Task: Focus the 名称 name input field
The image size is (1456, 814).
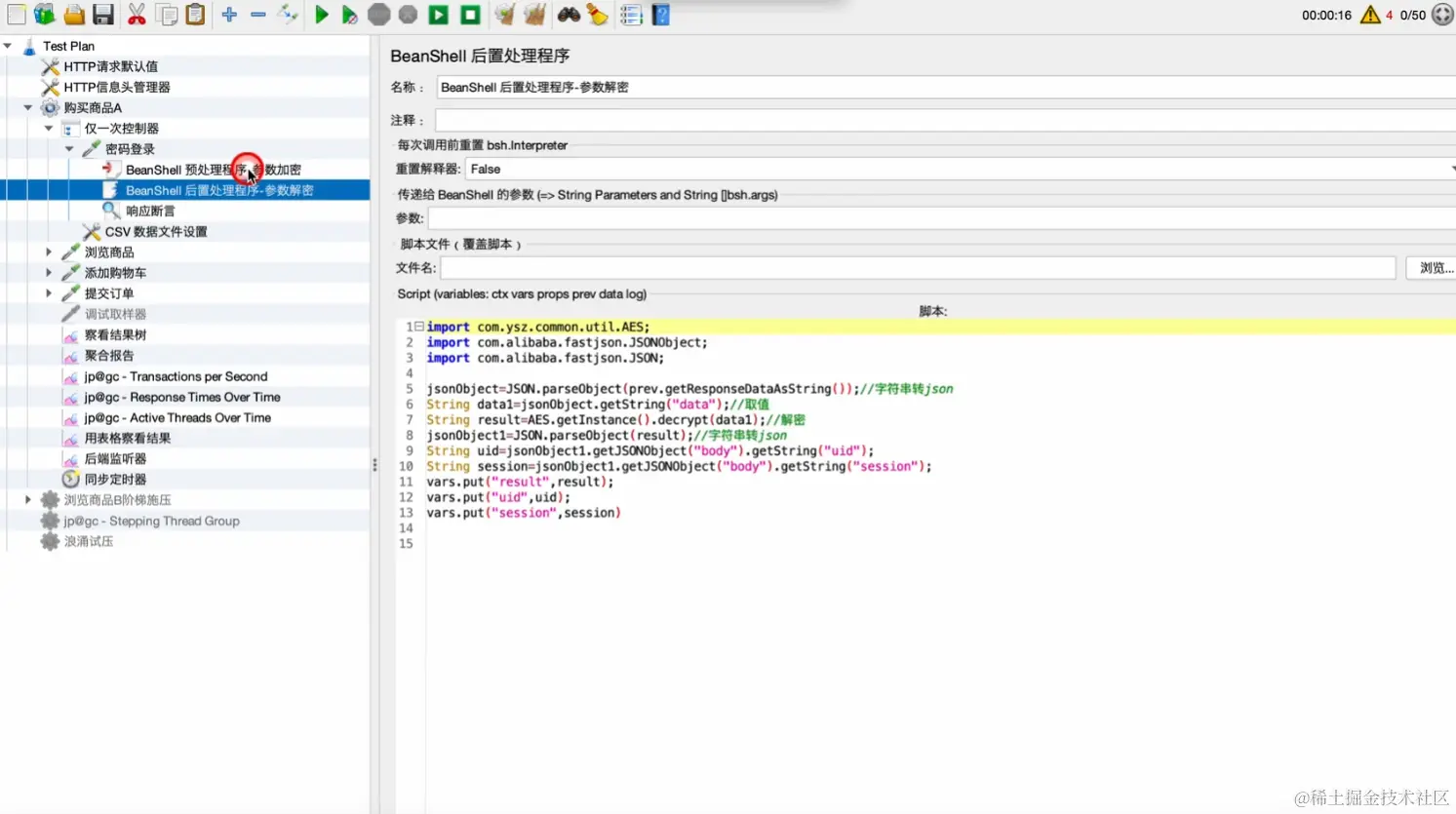Action: (x=946, y=87)
